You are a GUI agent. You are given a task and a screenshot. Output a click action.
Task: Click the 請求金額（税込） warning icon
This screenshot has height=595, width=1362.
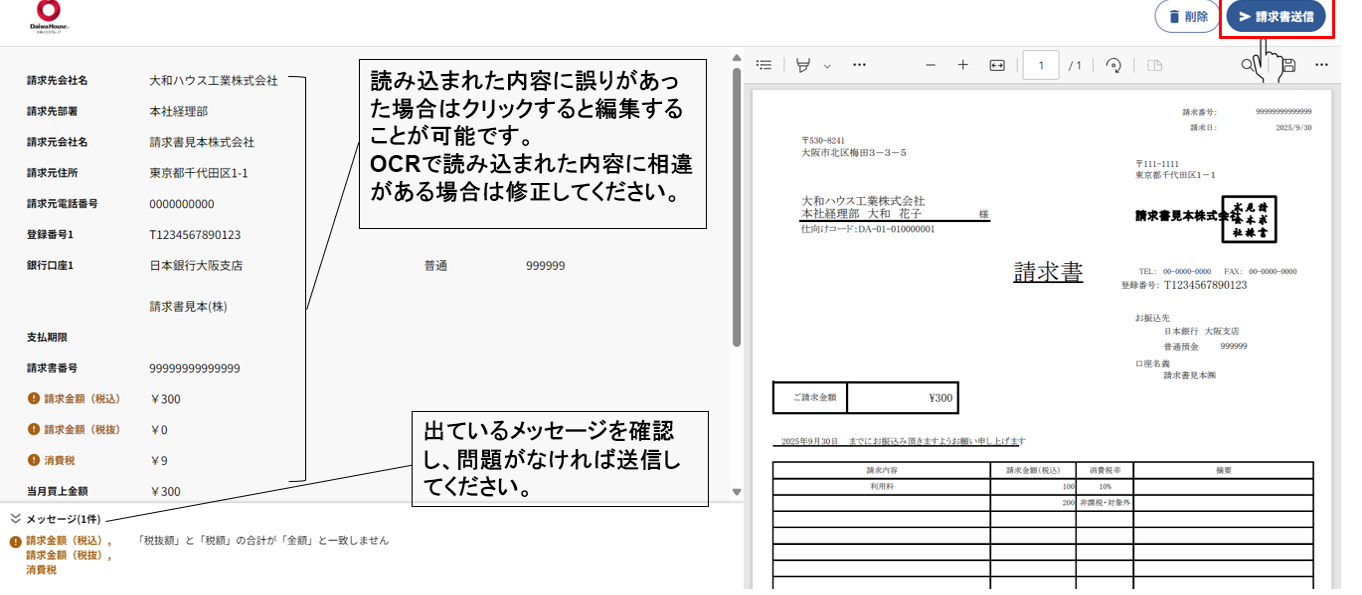[33, 399]
